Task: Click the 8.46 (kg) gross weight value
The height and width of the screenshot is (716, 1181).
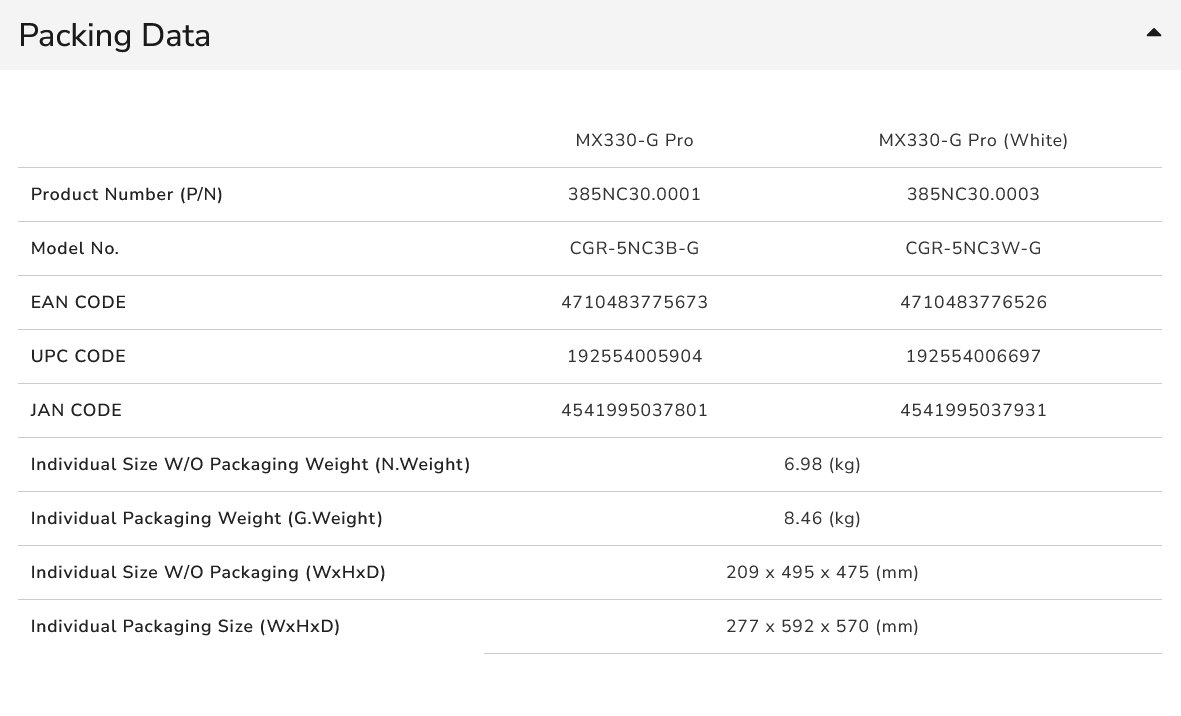Action: (822, 519)
